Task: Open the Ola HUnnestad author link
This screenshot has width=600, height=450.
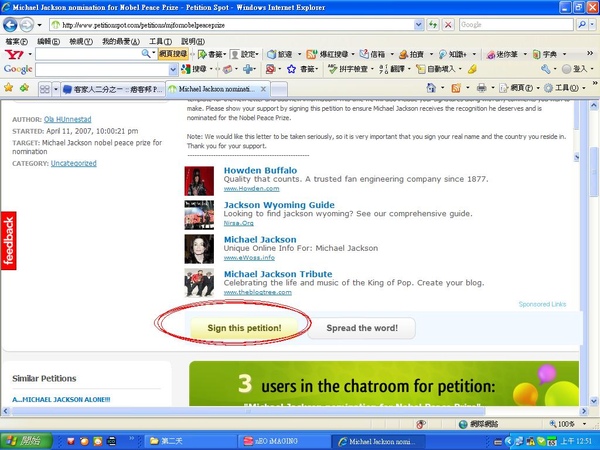Action: tap(68, 119)
